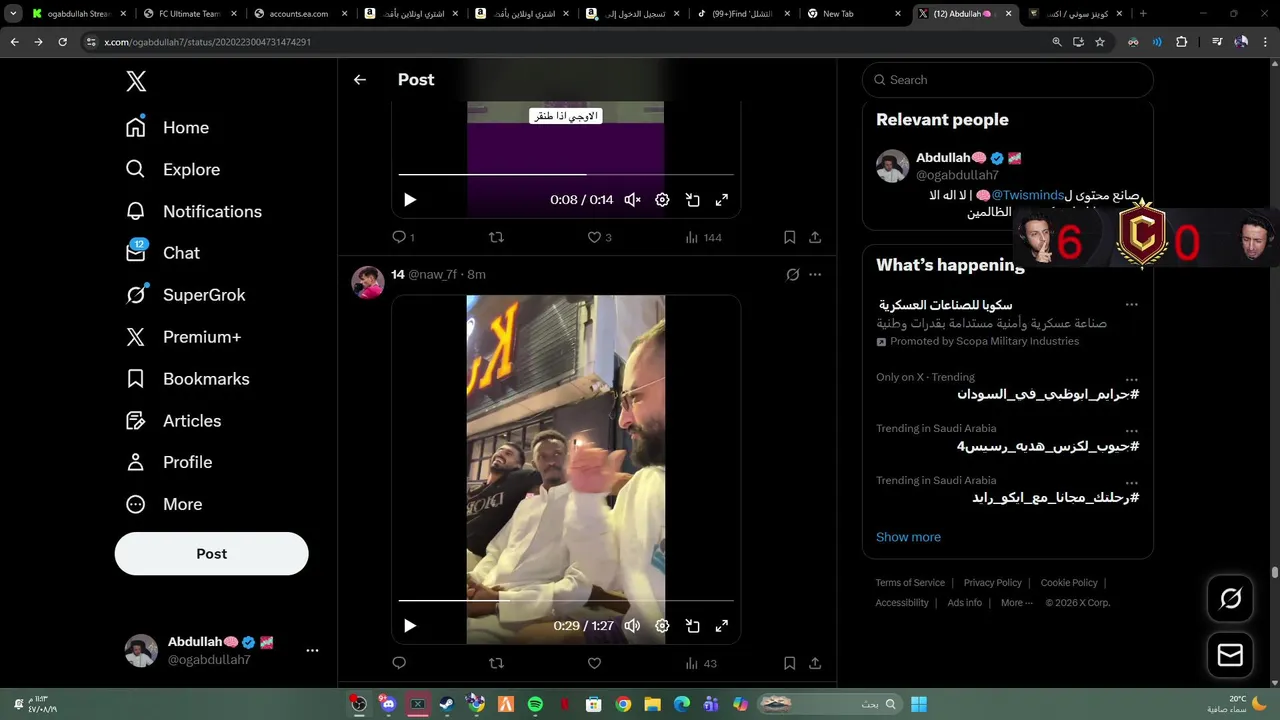The image size is (1280, 720).
Task: Play the second video at 0:29
Action: 409,626
